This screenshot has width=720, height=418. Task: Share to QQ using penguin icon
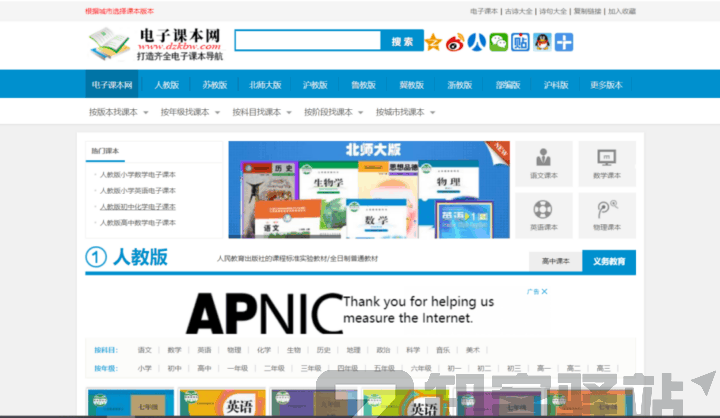(x=542, y=42)
